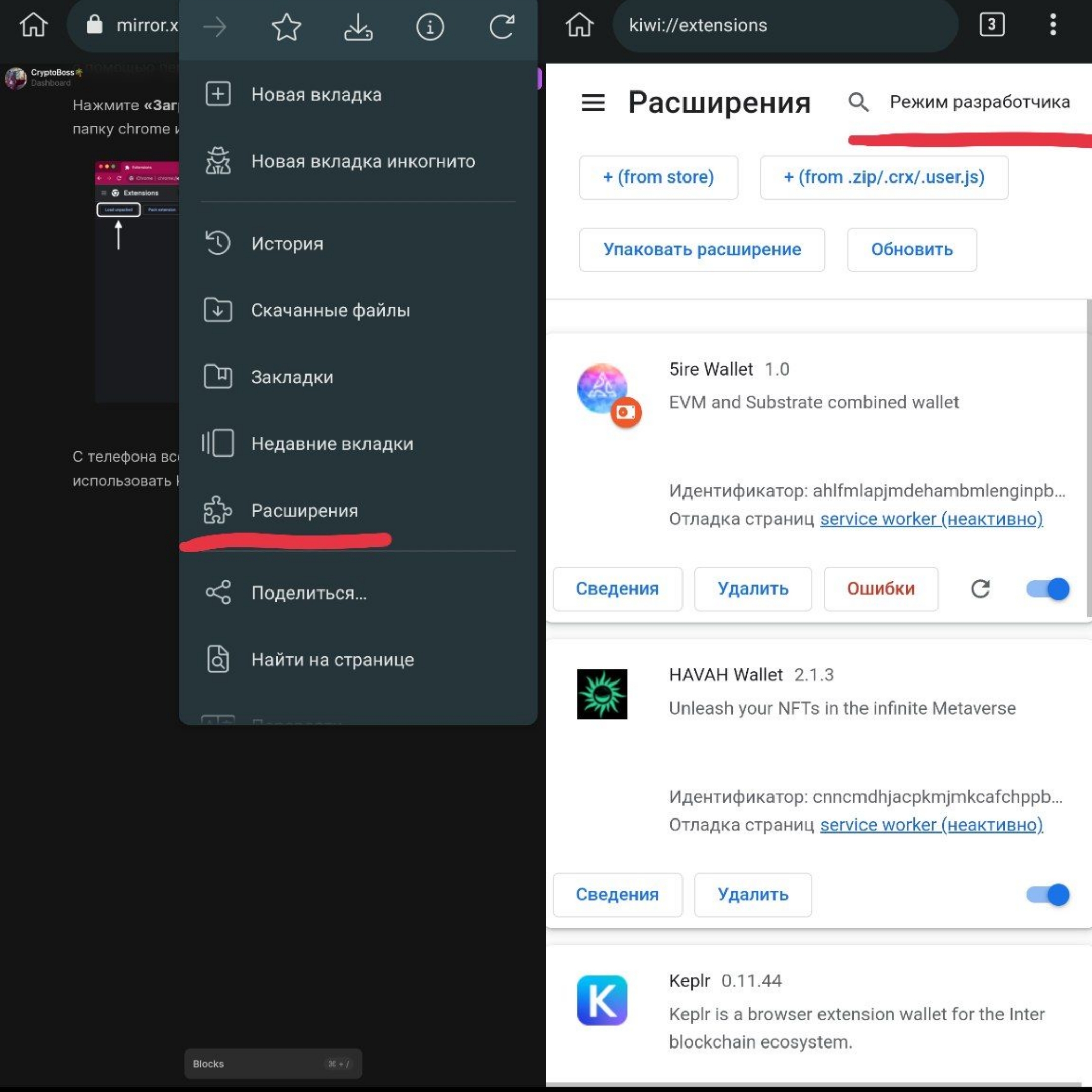
Task: Tap Упаковать расширение
Action: click(702, 250)
